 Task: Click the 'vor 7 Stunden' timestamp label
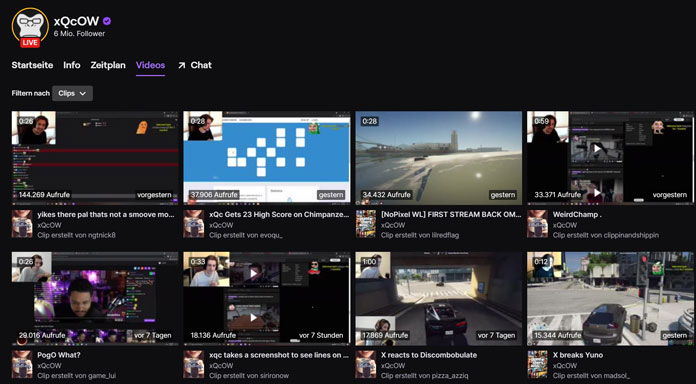(x=321, y=336)
